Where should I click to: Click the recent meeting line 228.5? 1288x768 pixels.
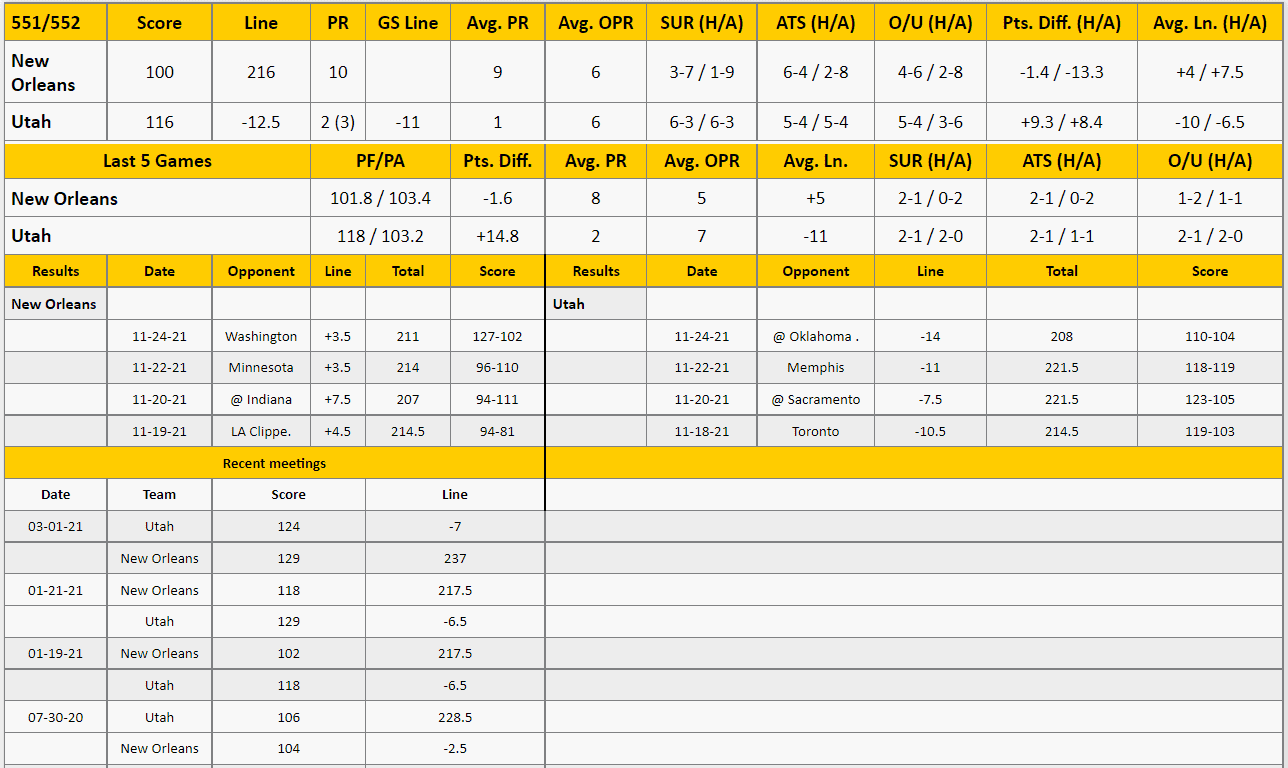[455, 717]
